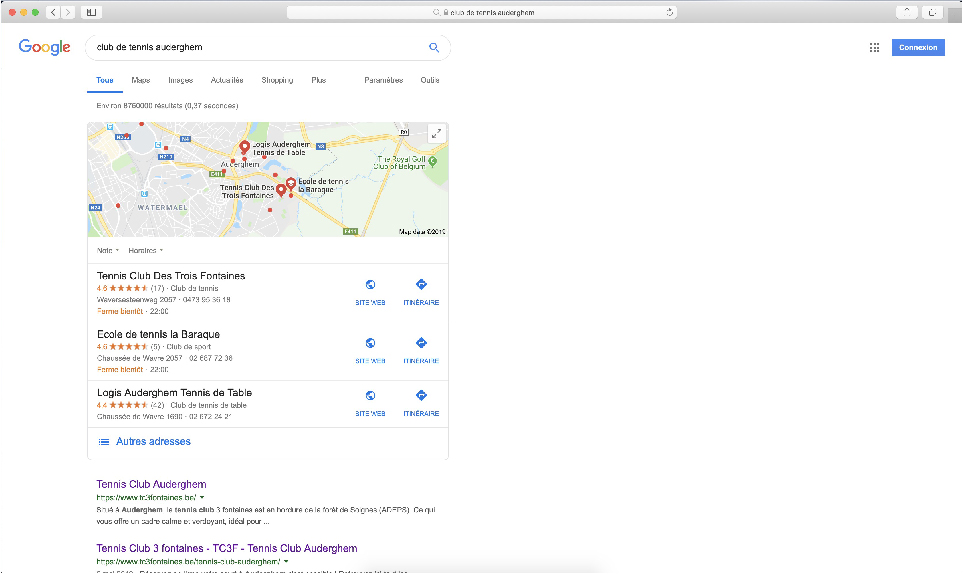The width and height of the screenshot is (963, 574).
Task: Open the Tennis Club Auderghem result
Action: (x=151, y=484)
